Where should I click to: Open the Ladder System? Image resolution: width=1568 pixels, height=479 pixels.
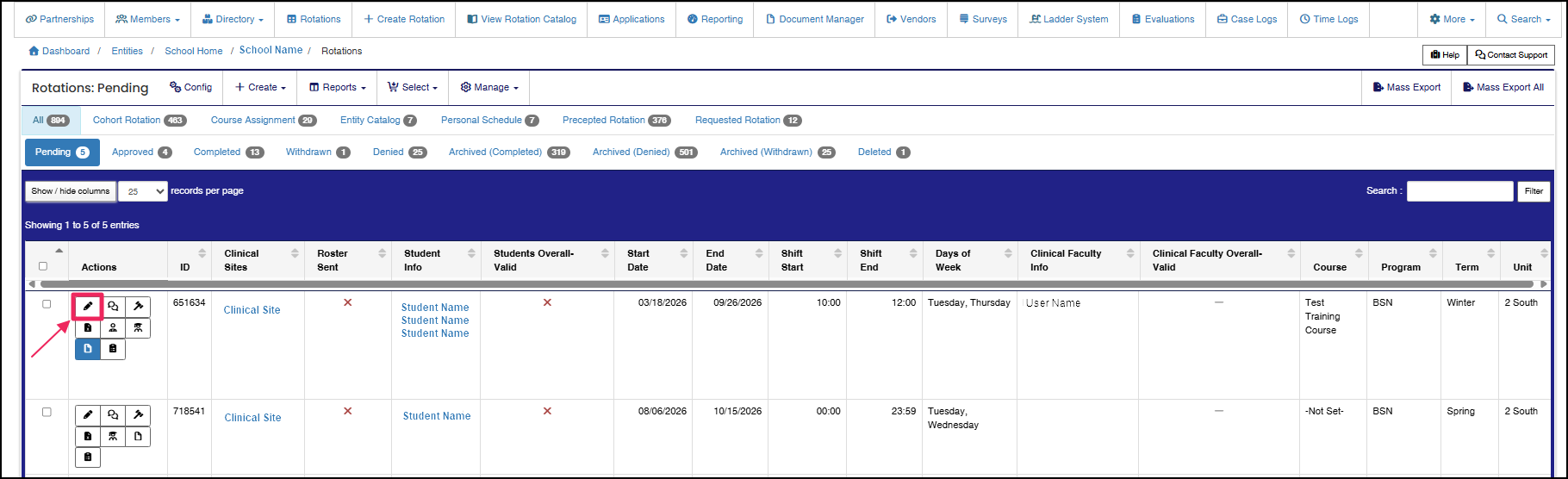point(1069,19)
